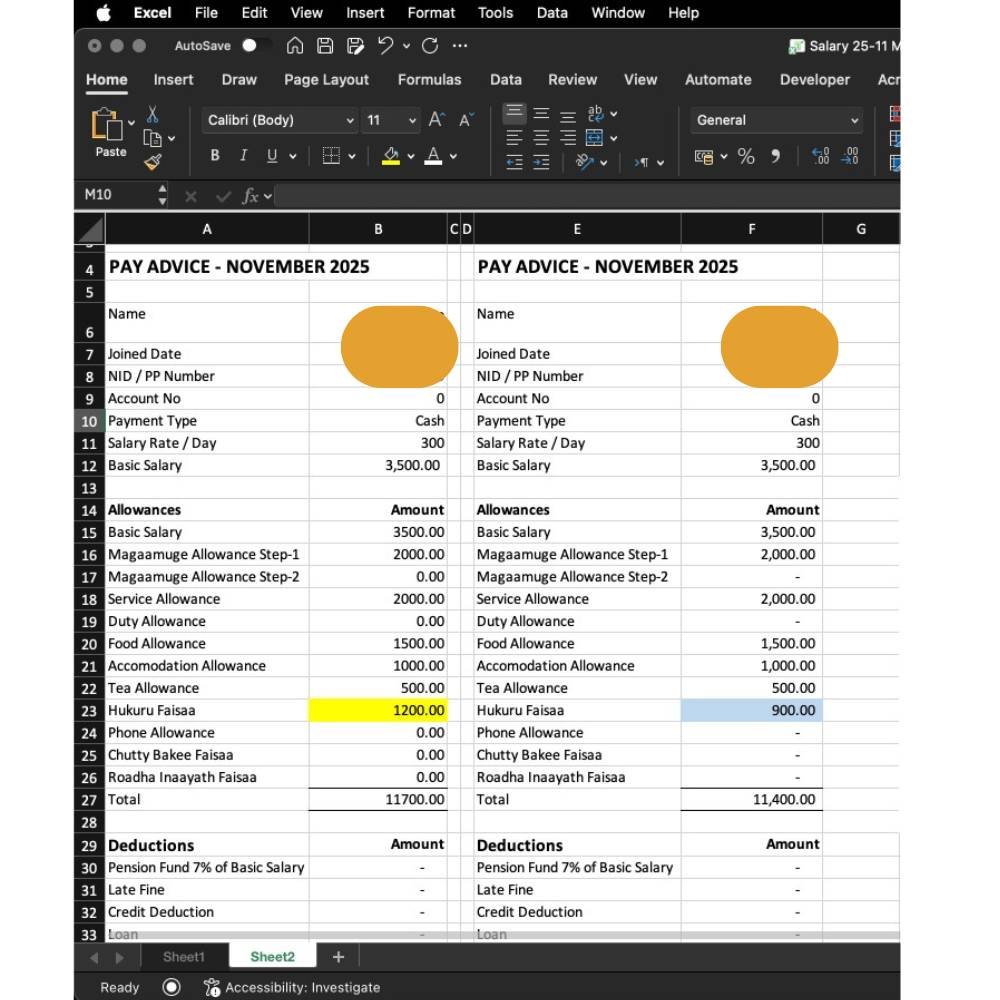
Task: Click the Decrease Decimal icon
Action: (849, 157)
